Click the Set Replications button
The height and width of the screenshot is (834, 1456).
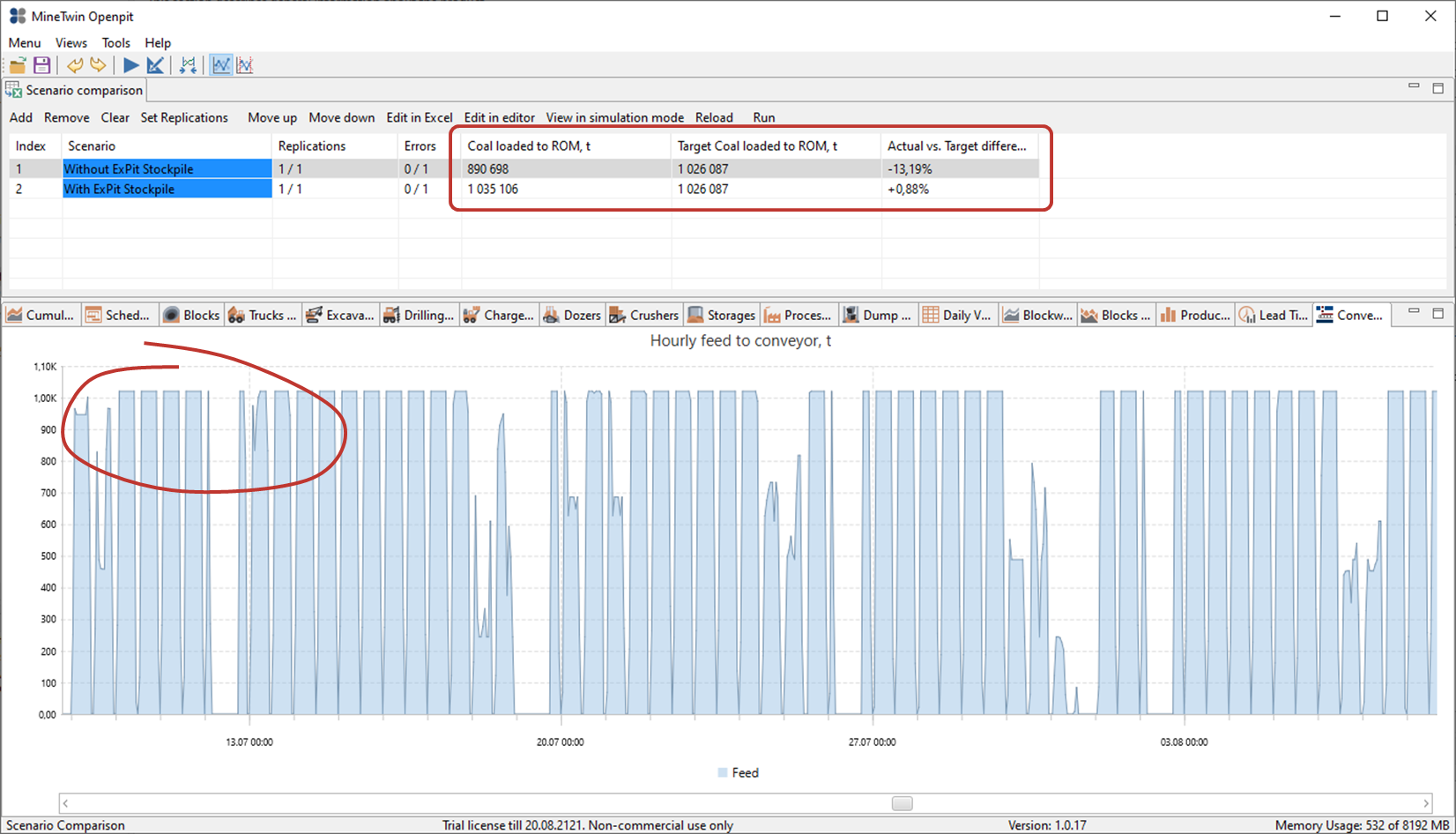[x=183, y=117]
